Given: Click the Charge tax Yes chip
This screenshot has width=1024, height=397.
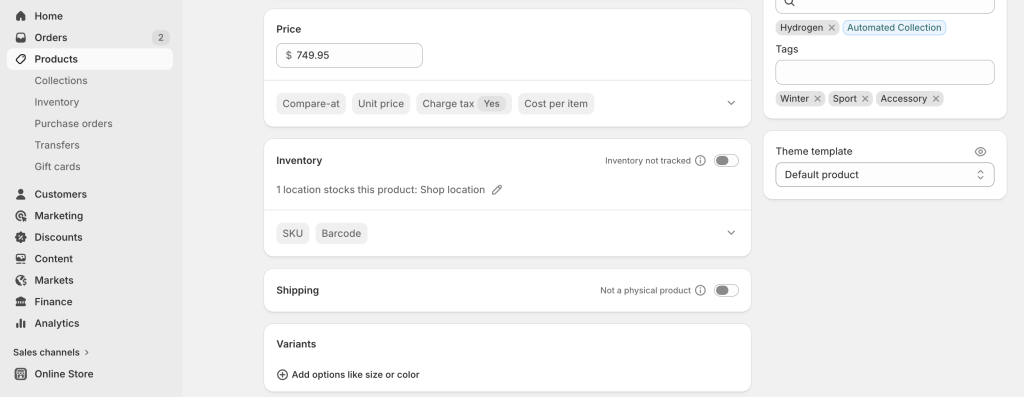Looking at the screenshot, I should (x=464, y=103).
